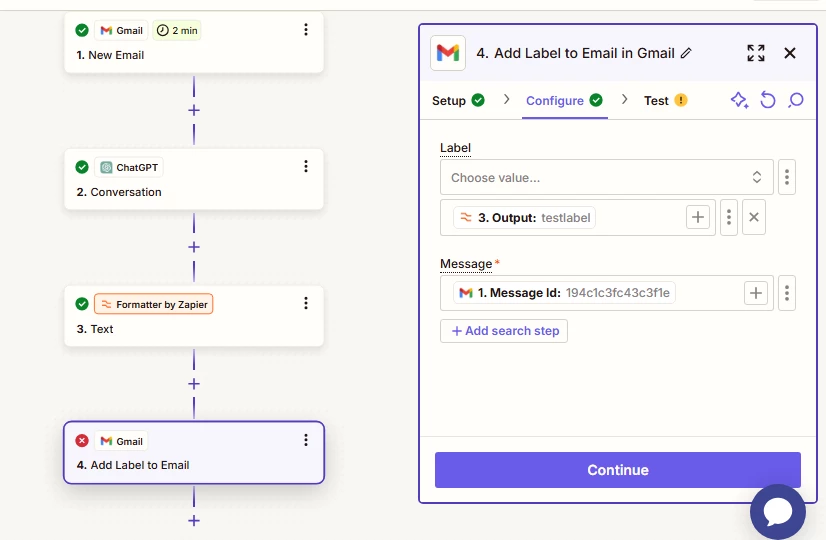The image size is (826, 540).
Task: Expand the step panel to full screen
Action: click(x=755, y=53)
